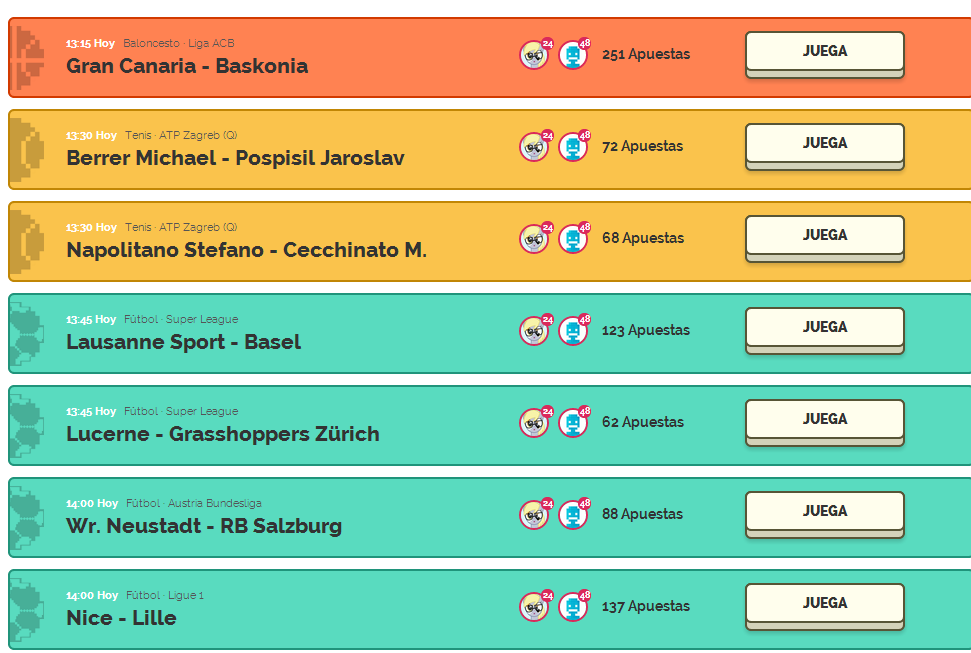Screen dimensions: 971x653
Task: Click the 137 Apuestas count
Action: pos(645,606)
